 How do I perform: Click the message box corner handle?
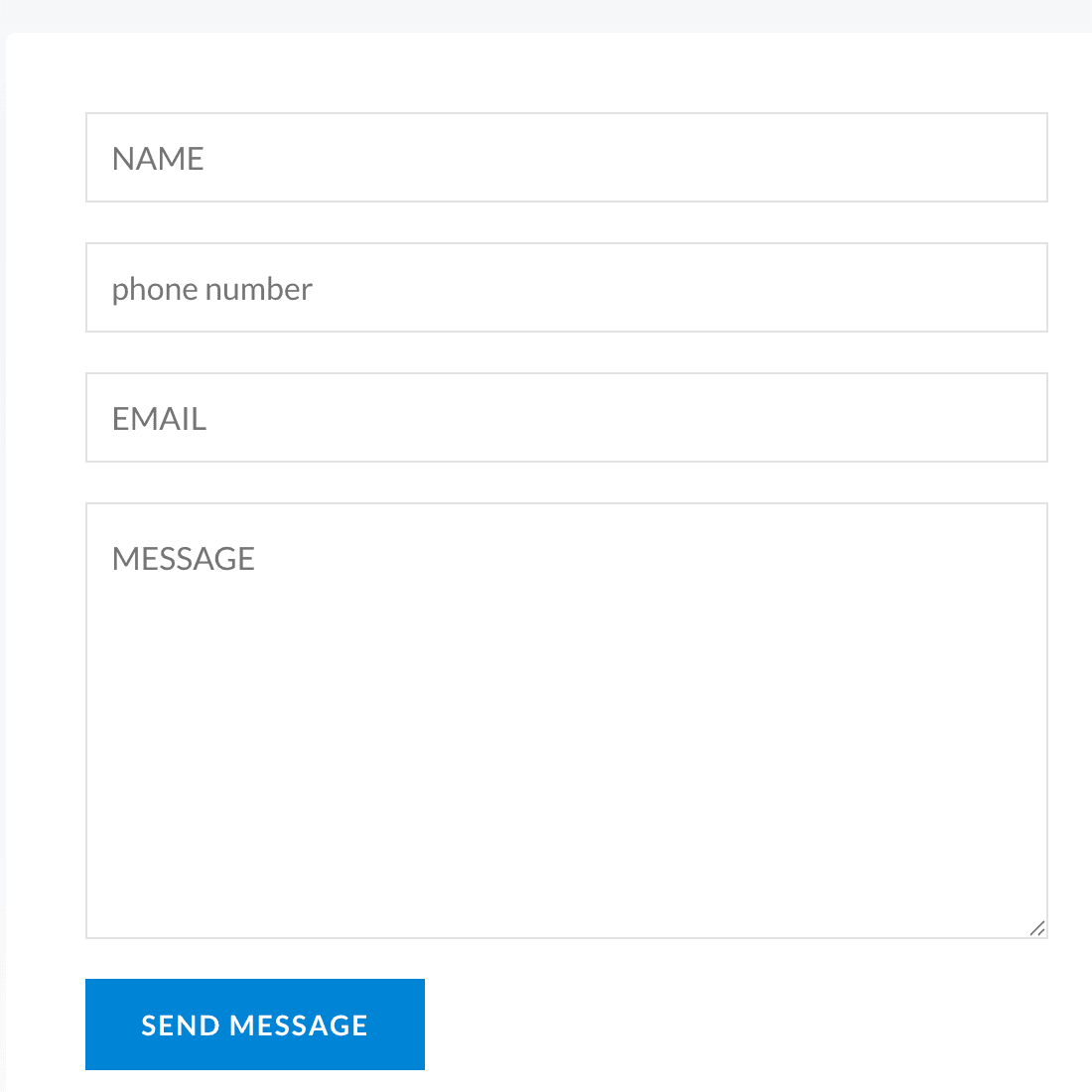point(1037,928)
